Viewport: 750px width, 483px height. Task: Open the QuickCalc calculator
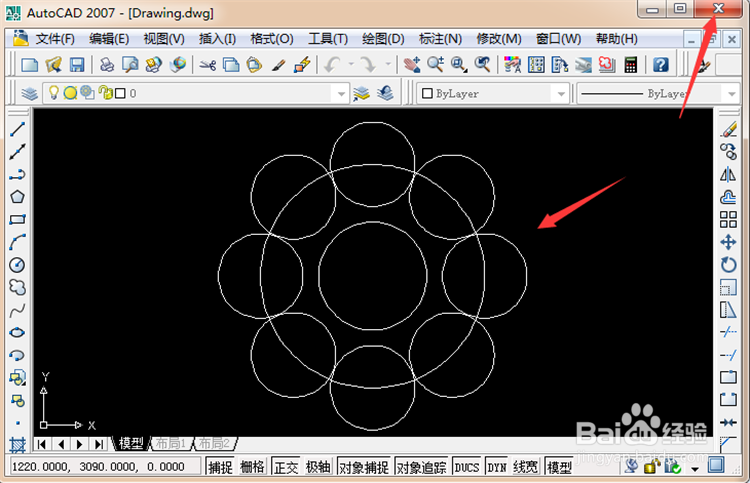point(631,65)
